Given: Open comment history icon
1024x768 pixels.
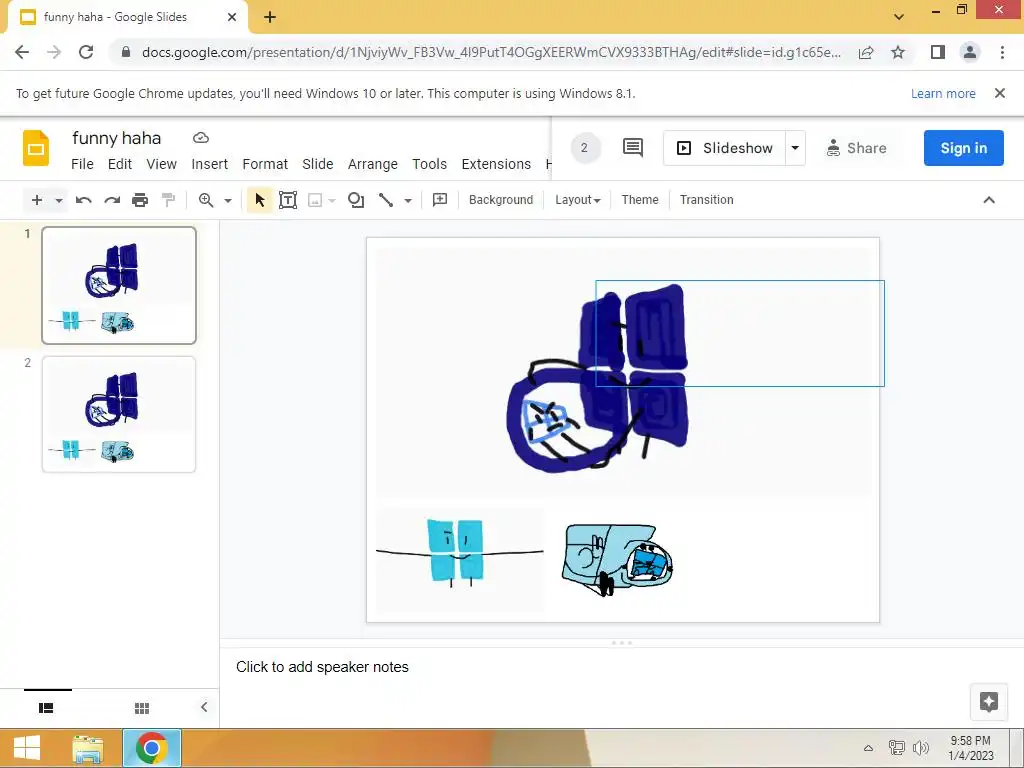Looking at the screenshot, I should 632,148.
